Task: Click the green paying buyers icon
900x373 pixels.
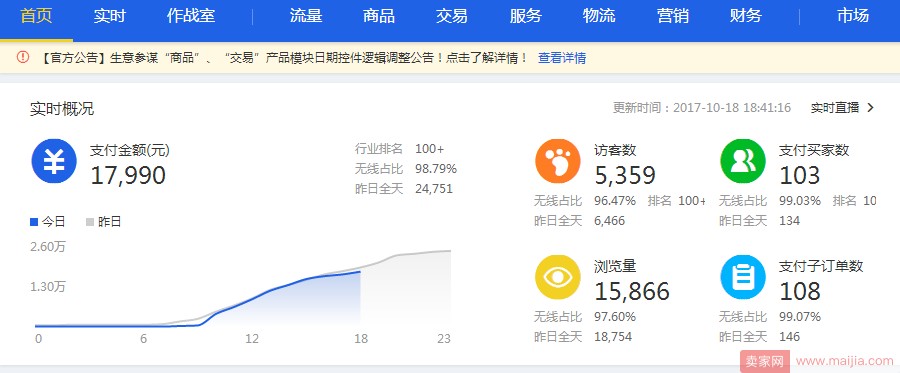Action: [x=743, y=161]
